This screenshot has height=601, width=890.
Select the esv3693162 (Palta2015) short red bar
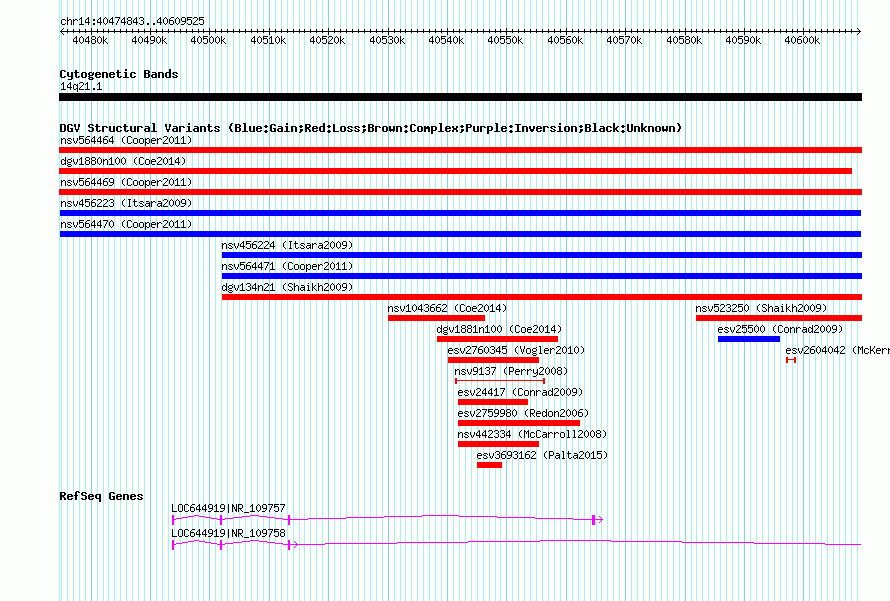pos(489,465)
